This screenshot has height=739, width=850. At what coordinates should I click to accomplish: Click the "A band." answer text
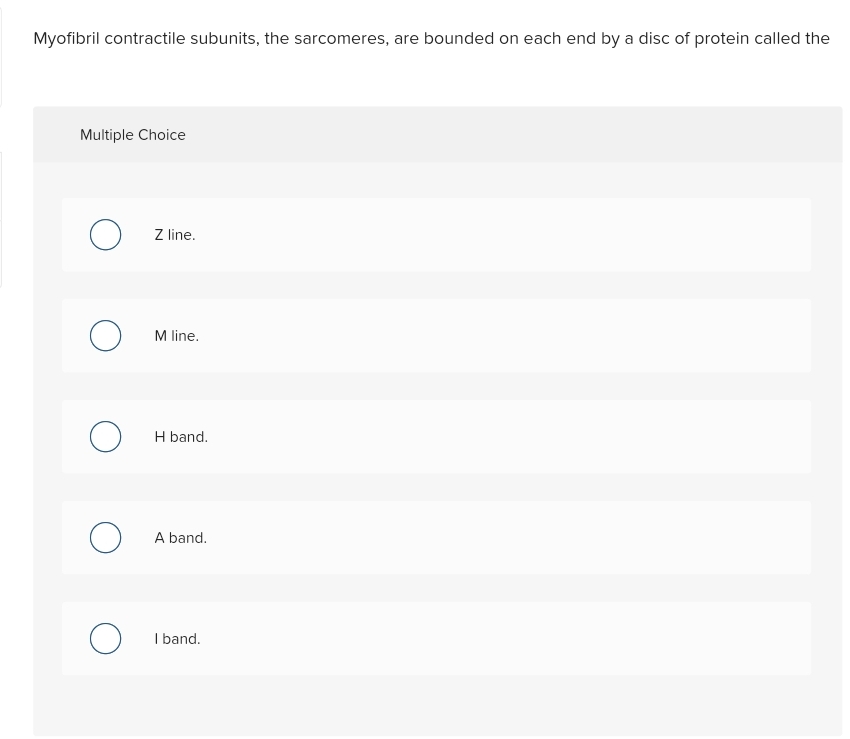[181, 538]
